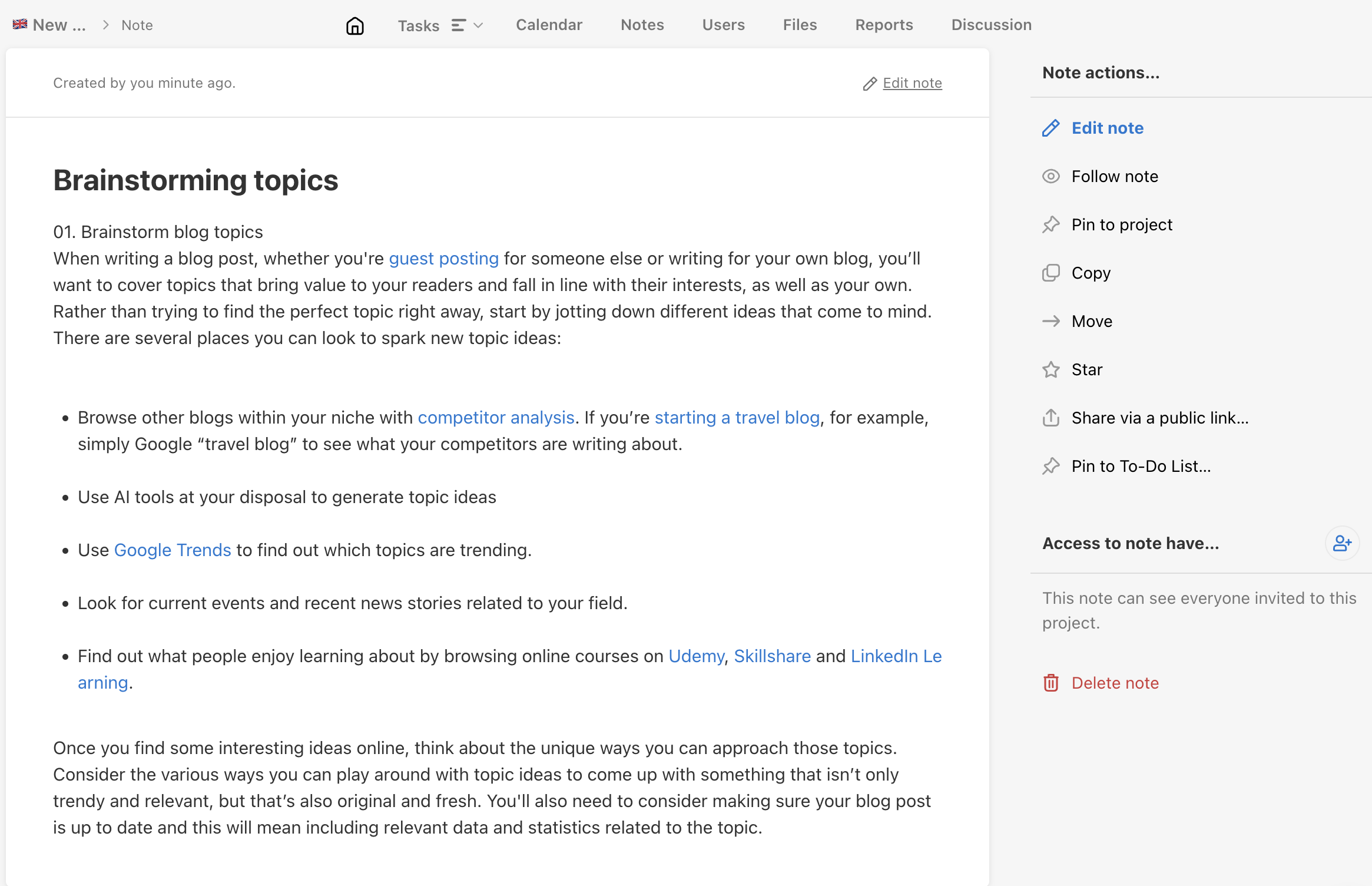Screen dimensions: 1372x886
Task: Expand Note actions panel options
Action: click(x=1100, y=72)
